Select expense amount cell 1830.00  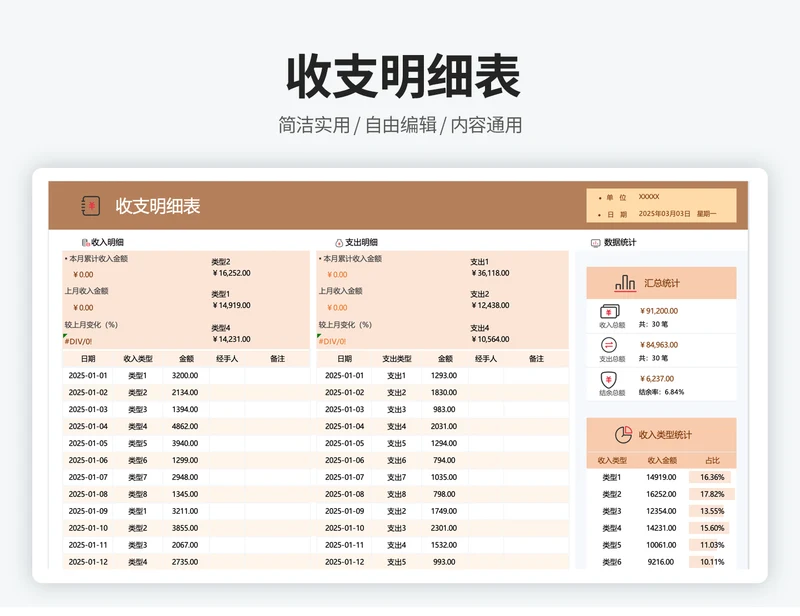(444, 392)
